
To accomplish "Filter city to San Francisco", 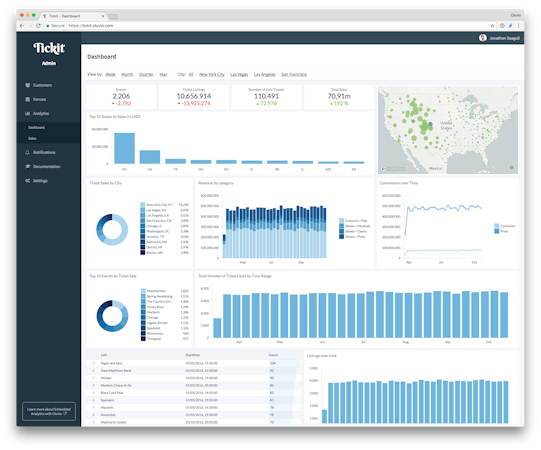I will pos(294,74).
